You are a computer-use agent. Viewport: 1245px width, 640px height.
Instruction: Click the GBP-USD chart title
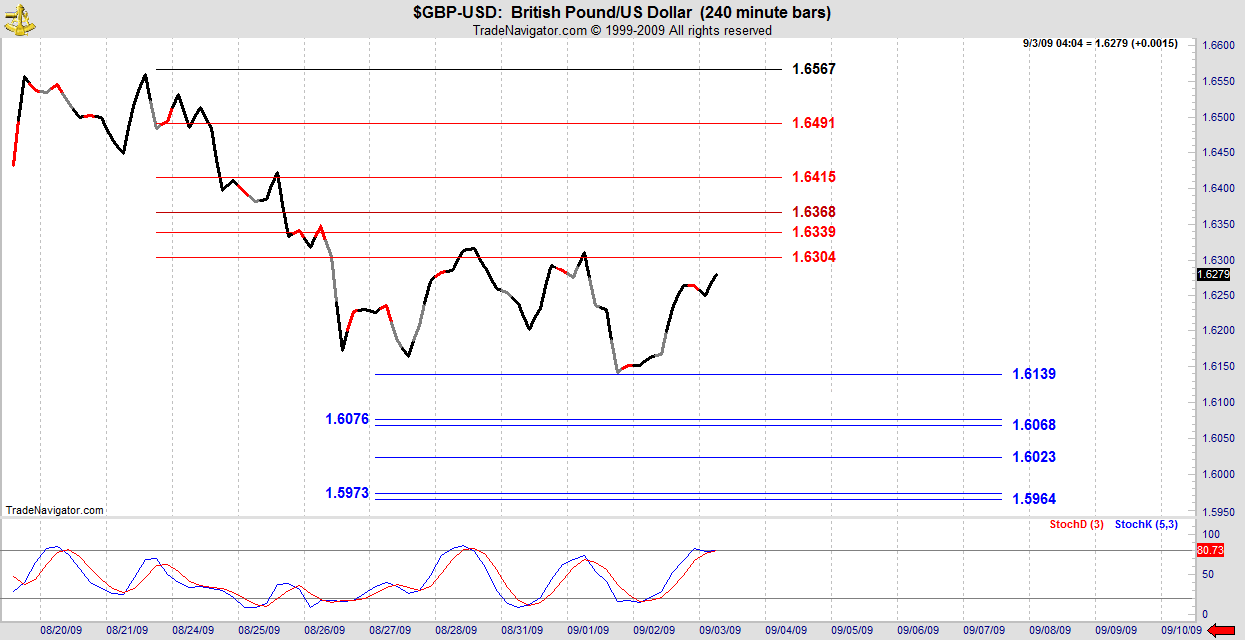click(621, 13)
